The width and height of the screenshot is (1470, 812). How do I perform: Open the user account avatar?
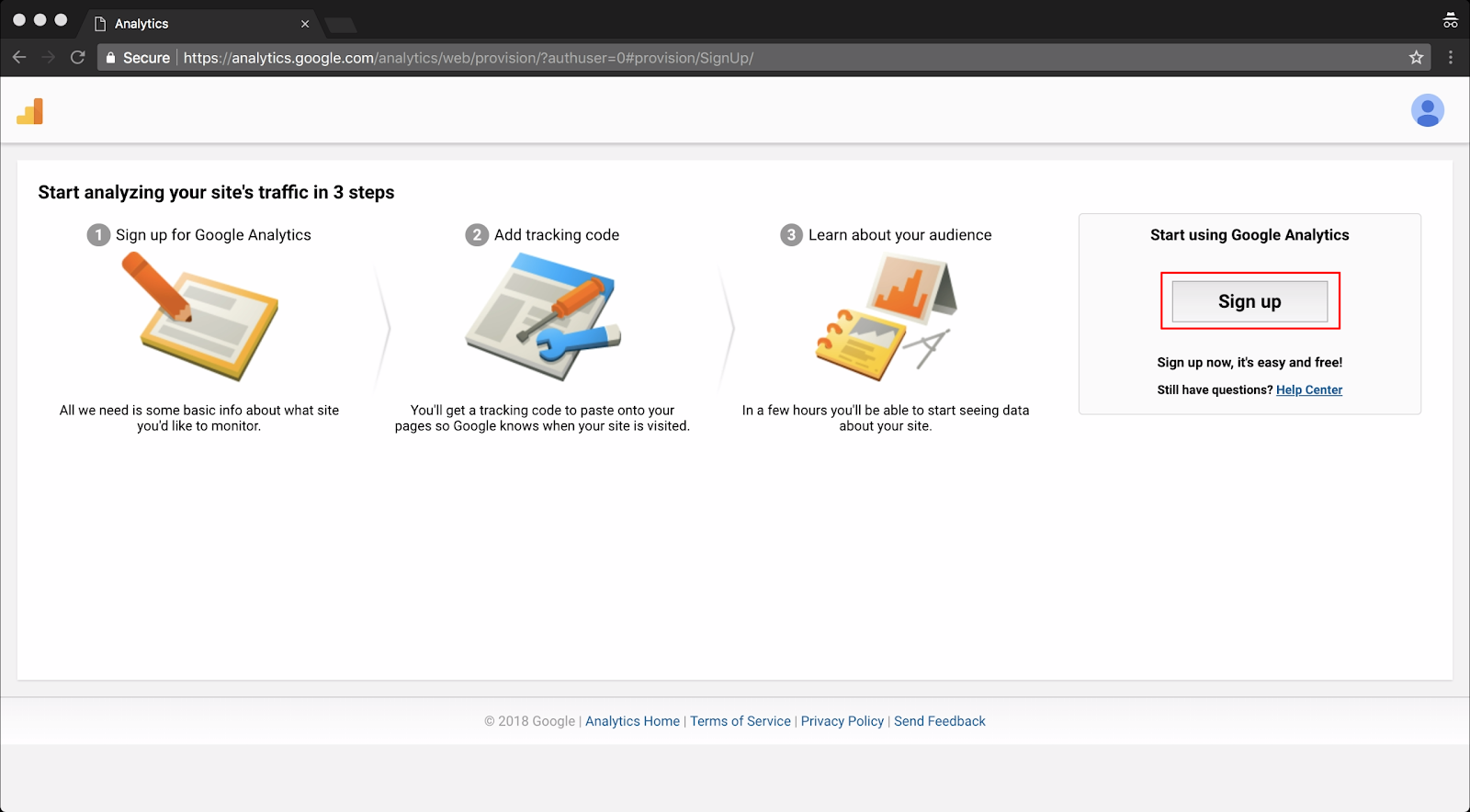(x=1427, y=111)
